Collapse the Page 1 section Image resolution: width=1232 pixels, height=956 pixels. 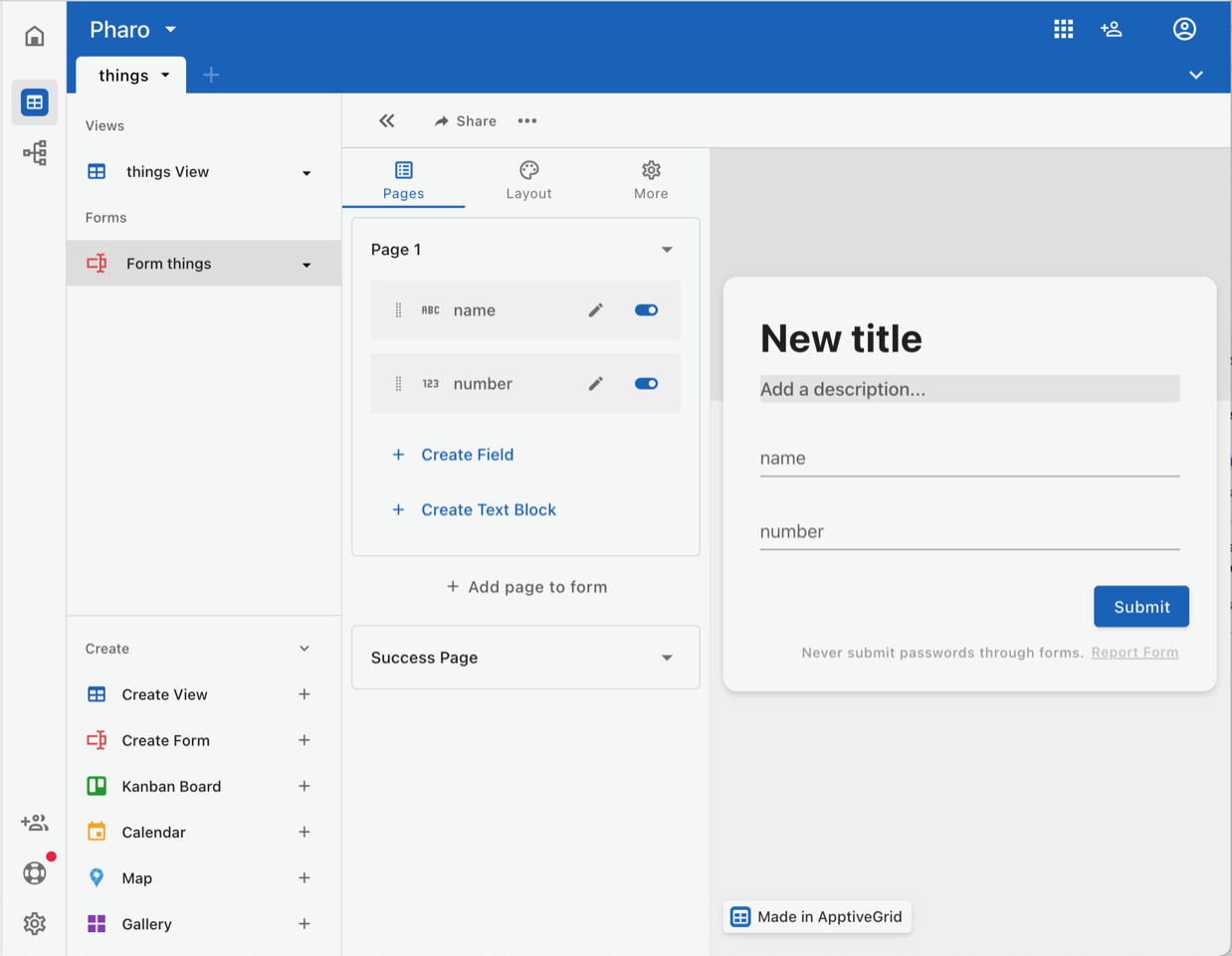(667, 250)
